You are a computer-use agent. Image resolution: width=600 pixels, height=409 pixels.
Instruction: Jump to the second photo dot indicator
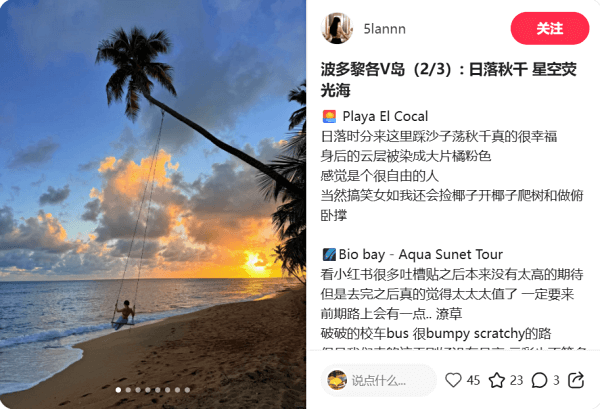(128, 390)
